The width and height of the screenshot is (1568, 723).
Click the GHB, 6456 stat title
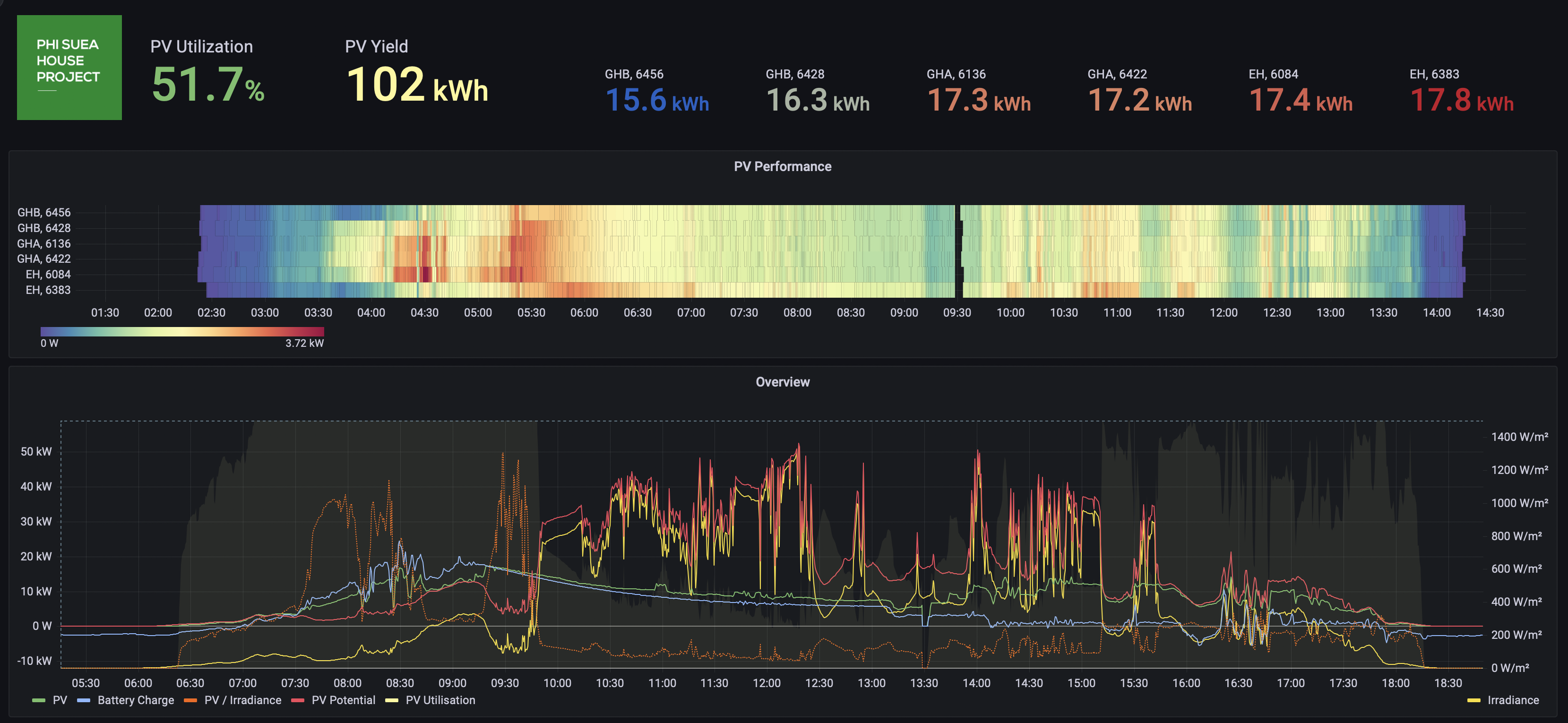click(634, 74)
